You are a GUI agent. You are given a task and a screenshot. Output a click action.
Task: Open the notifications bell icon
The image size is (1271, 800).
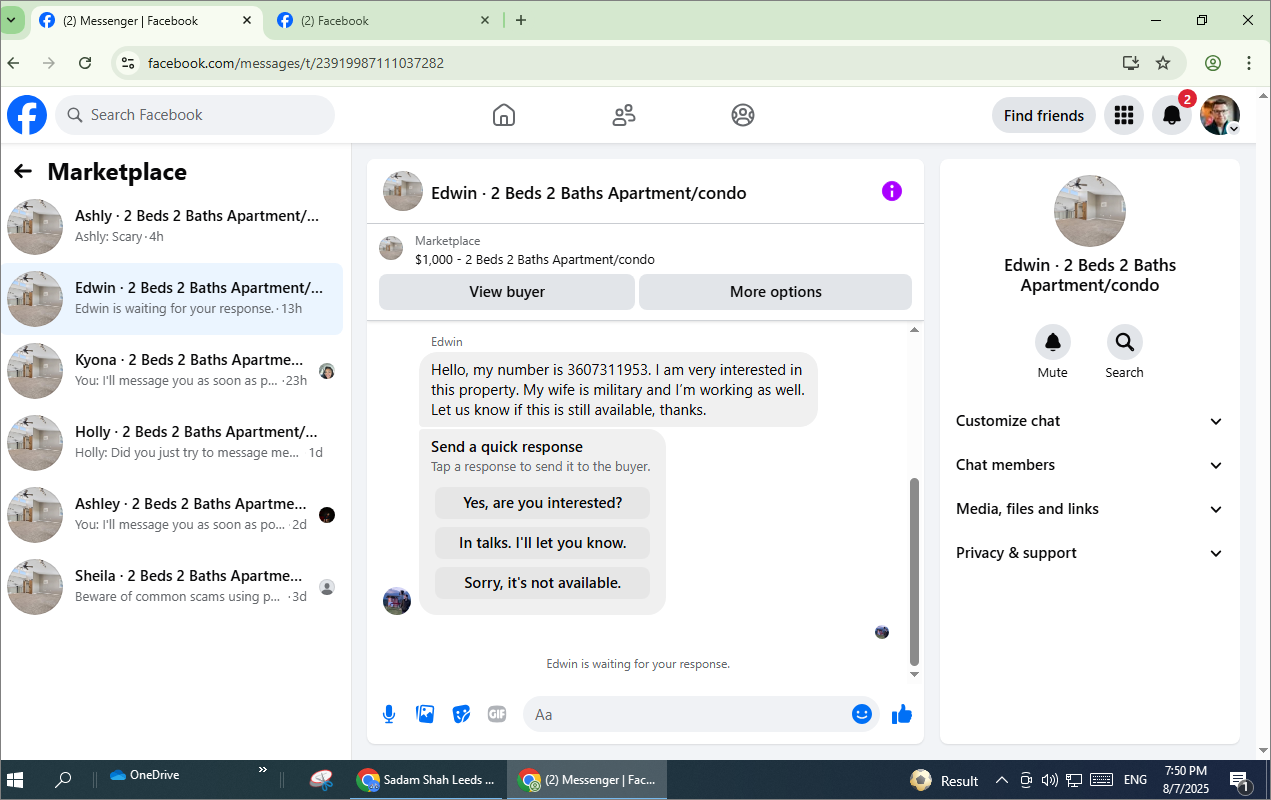coord(1172,115)
